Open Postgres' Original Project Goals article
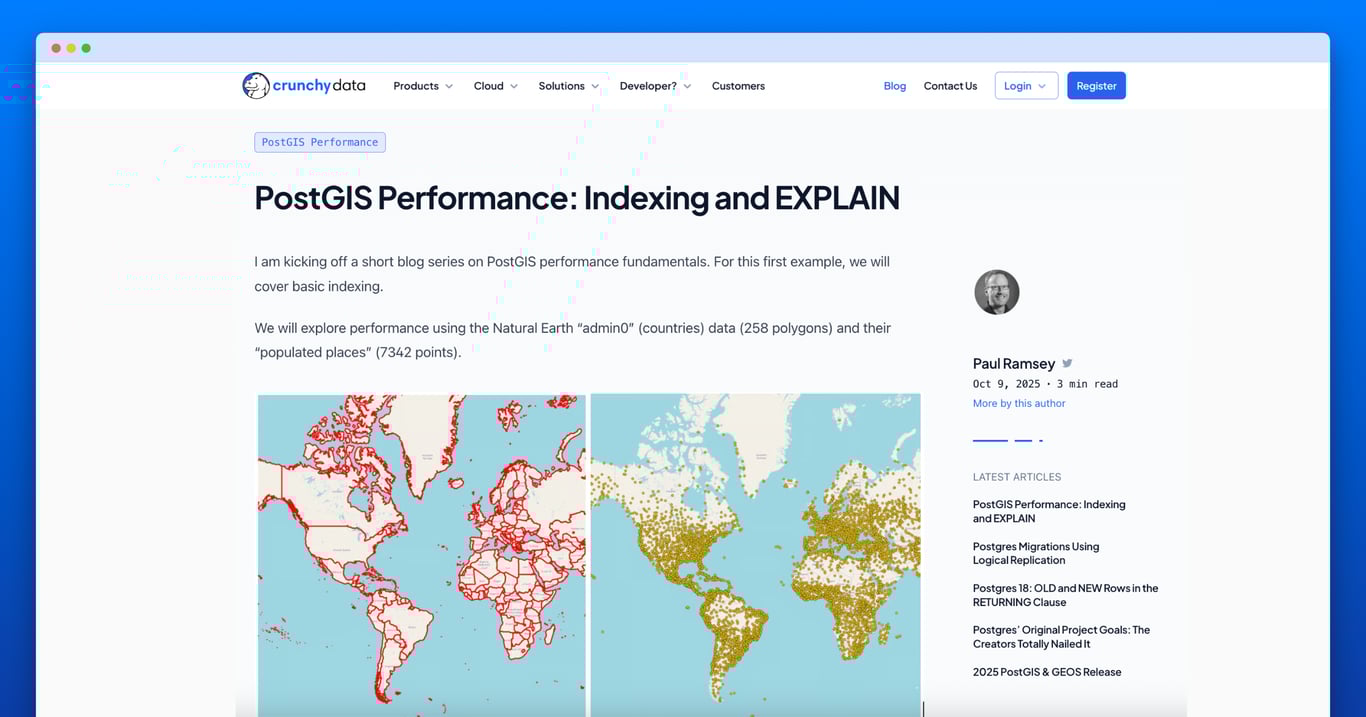The height and width of the screenshot is (717, 1366). pos(1061,636)
